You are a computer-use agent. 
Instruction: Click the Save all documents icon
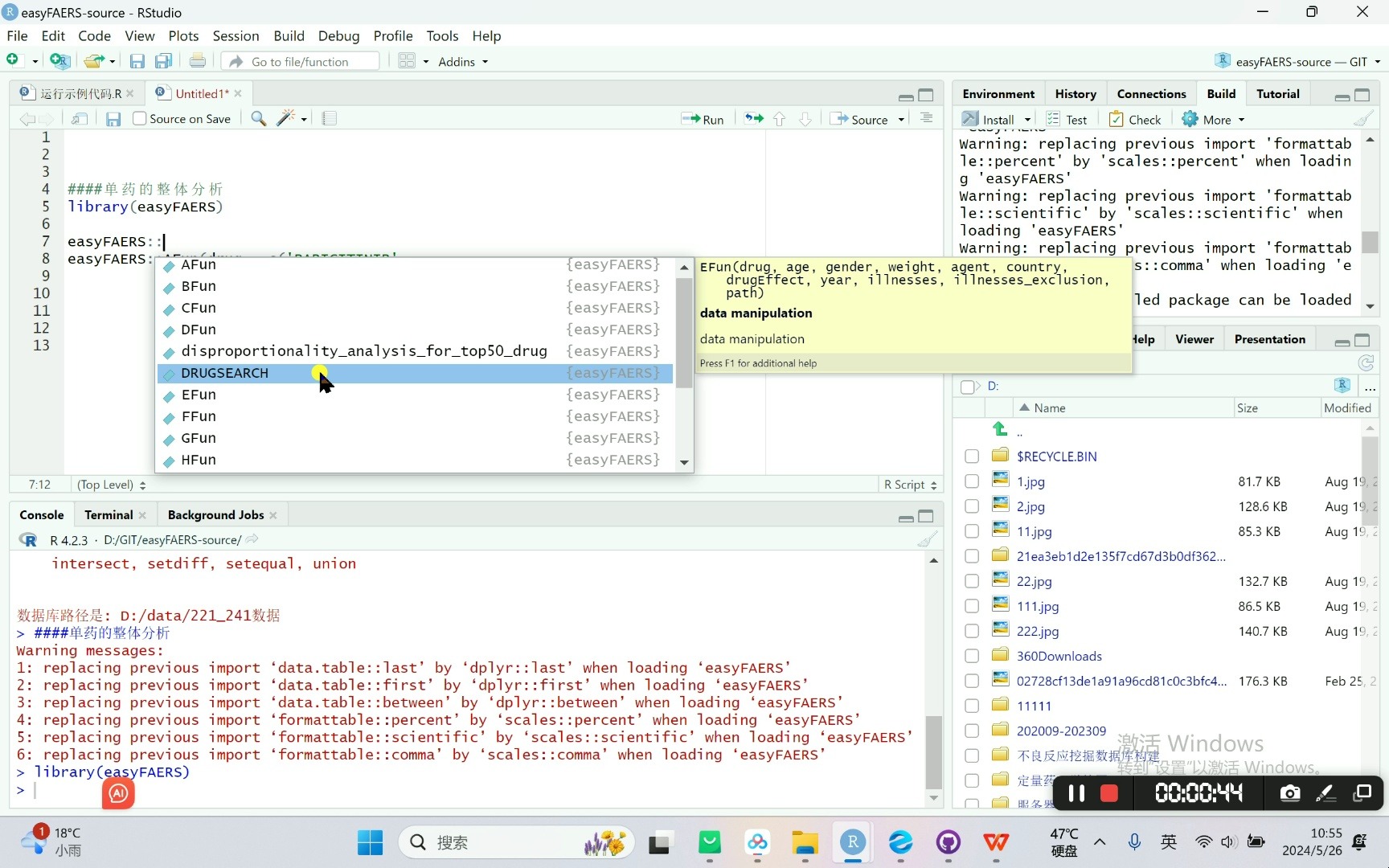point(163,61)
